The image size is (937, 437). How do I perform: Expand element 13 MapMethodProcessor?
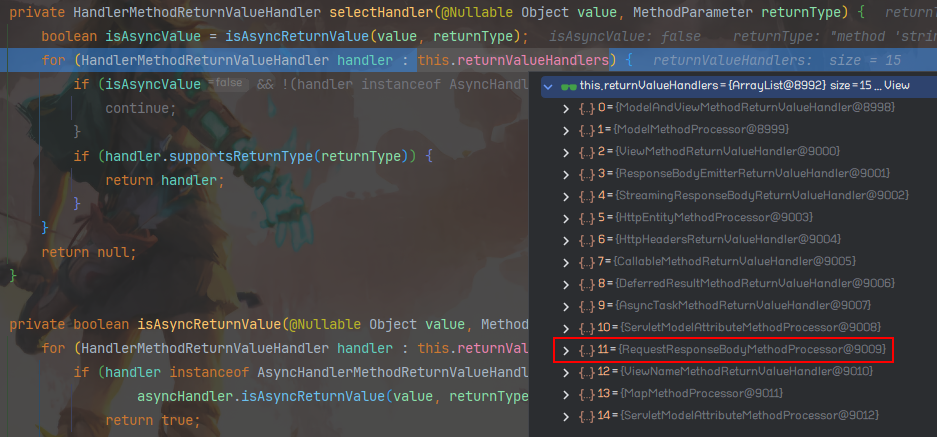pyautogui.click(x=566, y=393)
